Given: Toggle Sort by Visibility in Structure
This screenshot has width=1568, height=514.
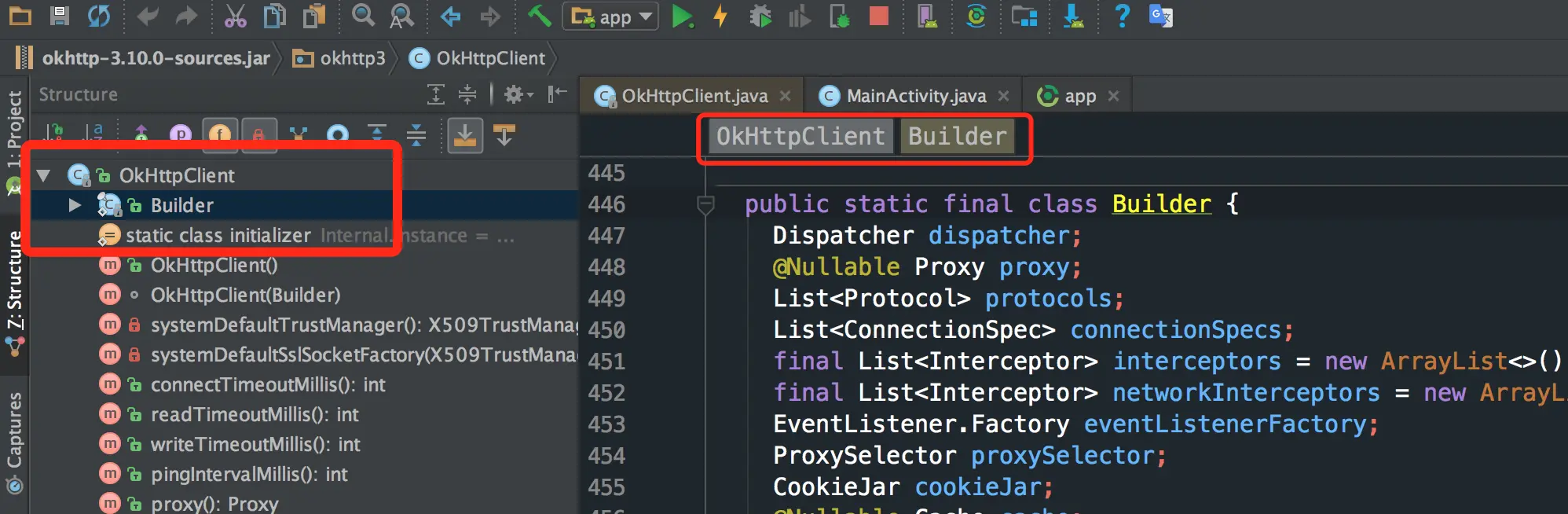Looking at the screenshot, I should (54, 135).
